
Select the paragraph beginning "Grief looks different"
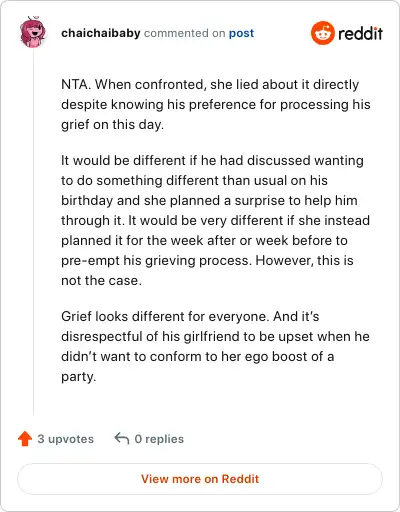215,346
